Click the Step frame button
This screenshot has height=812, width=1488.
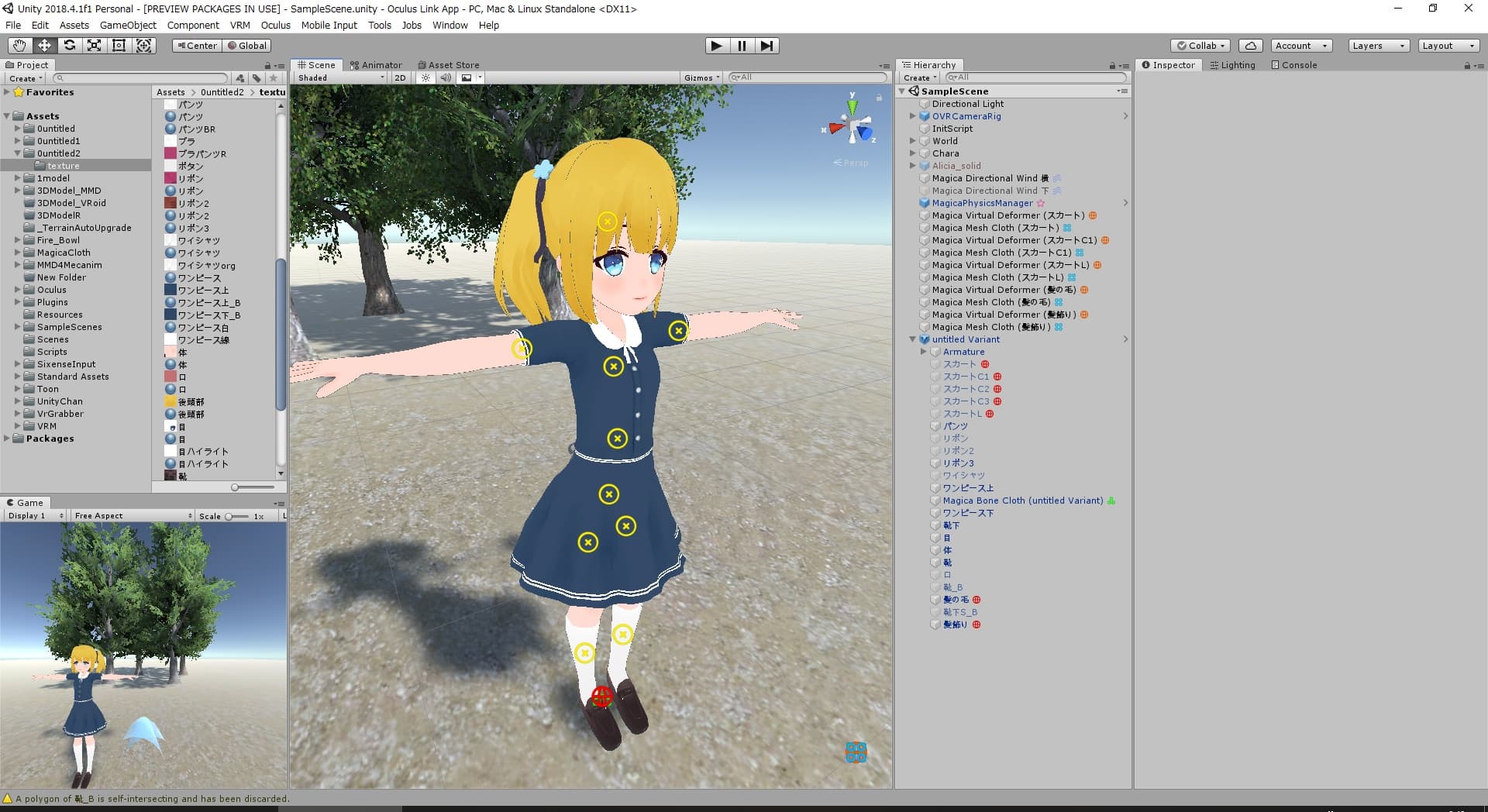pyautogui.click(x=766, y=46)
